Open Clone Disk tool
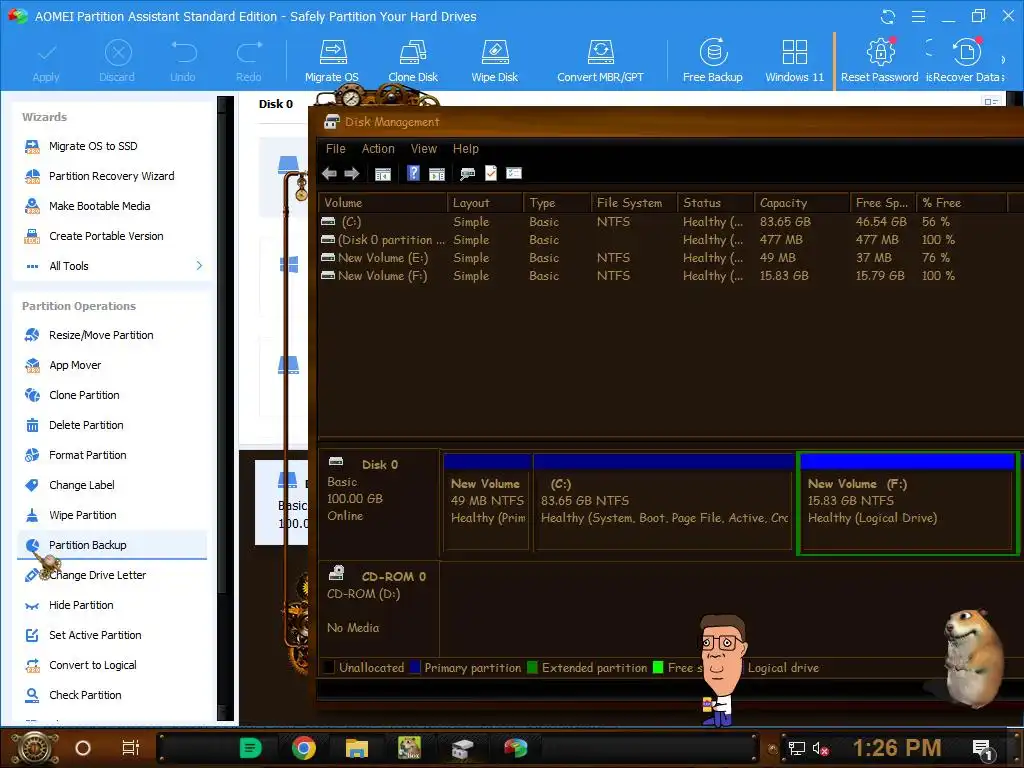Screen dimensions: 1024x768 click(x=413, y=61)
